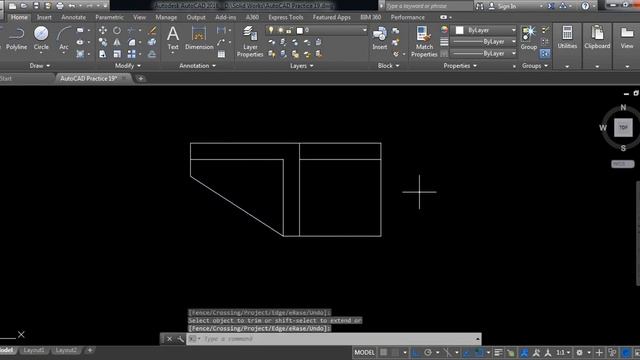Open the Utilities panel
The height and width of the screenshot is (360, 640).
567,38
